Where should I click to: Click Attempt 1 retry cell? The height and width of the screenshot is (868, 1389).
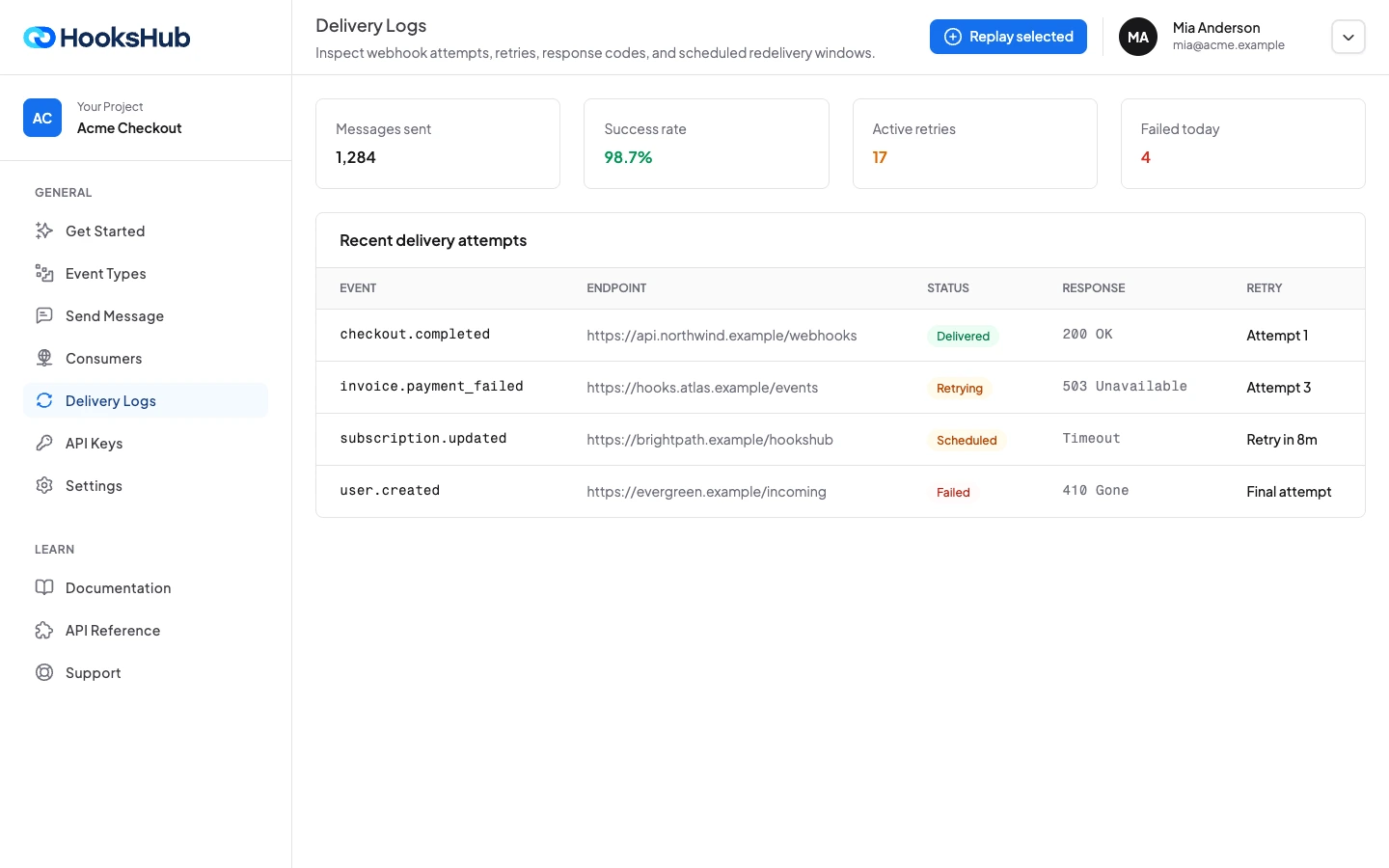[x=1277, y=336]
